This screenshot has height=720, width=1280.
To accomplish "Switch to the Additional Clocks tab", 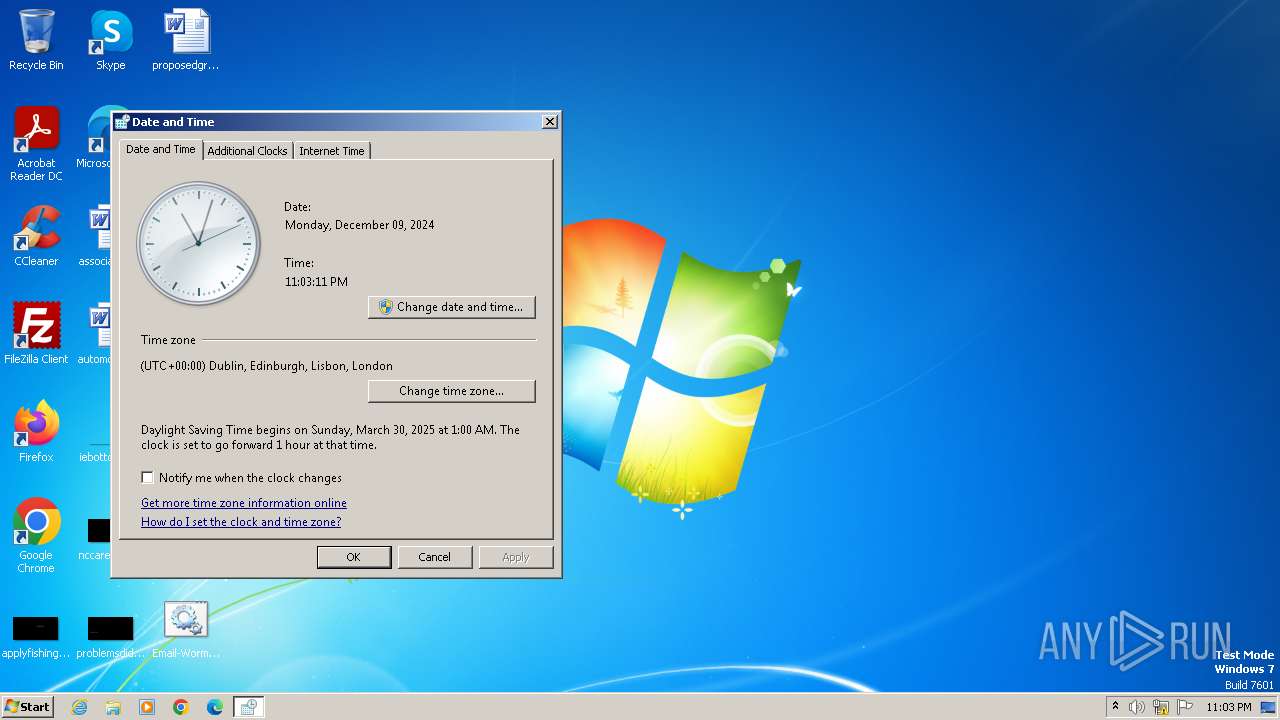I will (248, 151).
